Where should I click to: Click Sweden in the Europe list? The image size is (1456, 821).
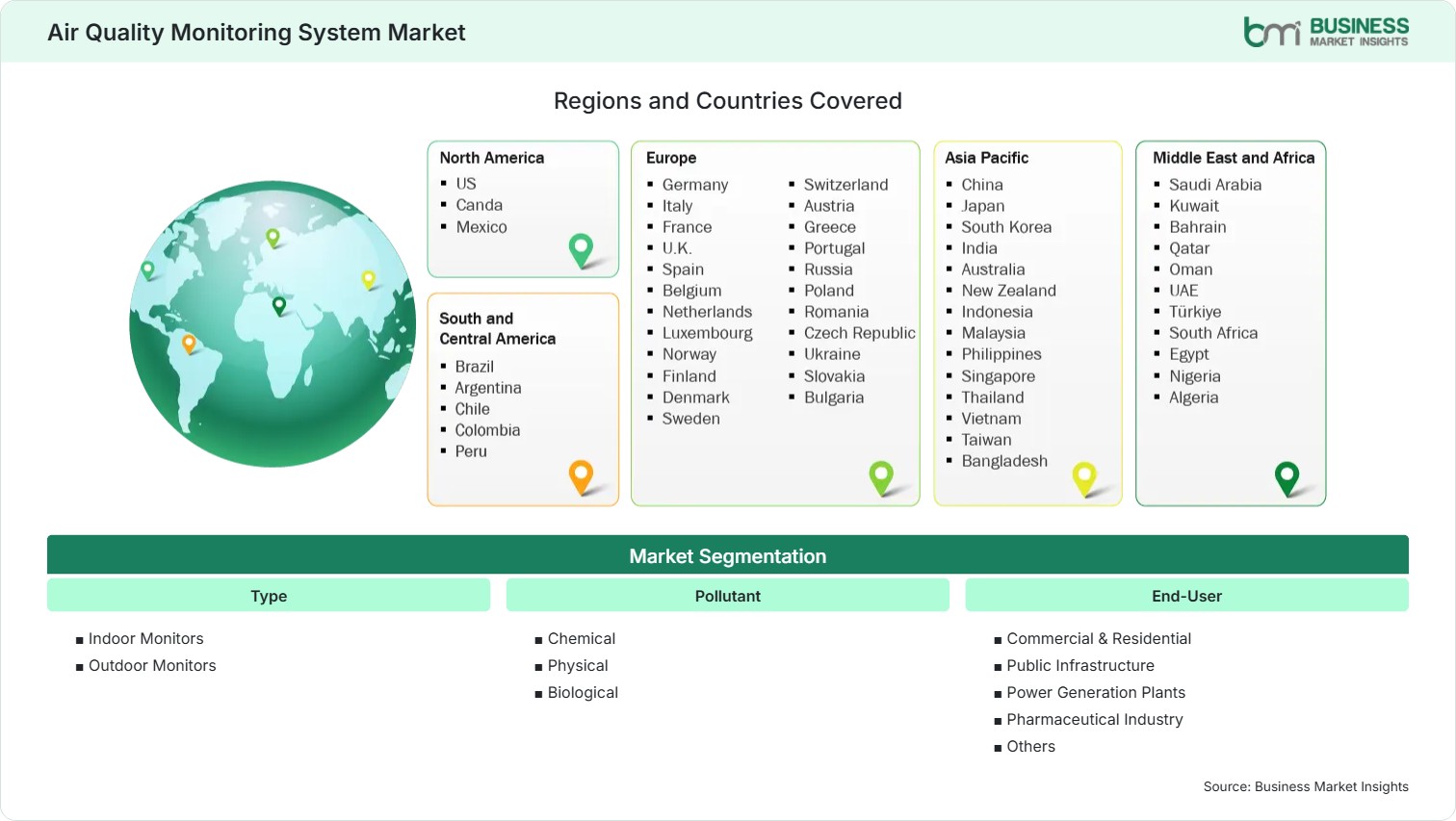pyautogui.click(x=691, y=419)
